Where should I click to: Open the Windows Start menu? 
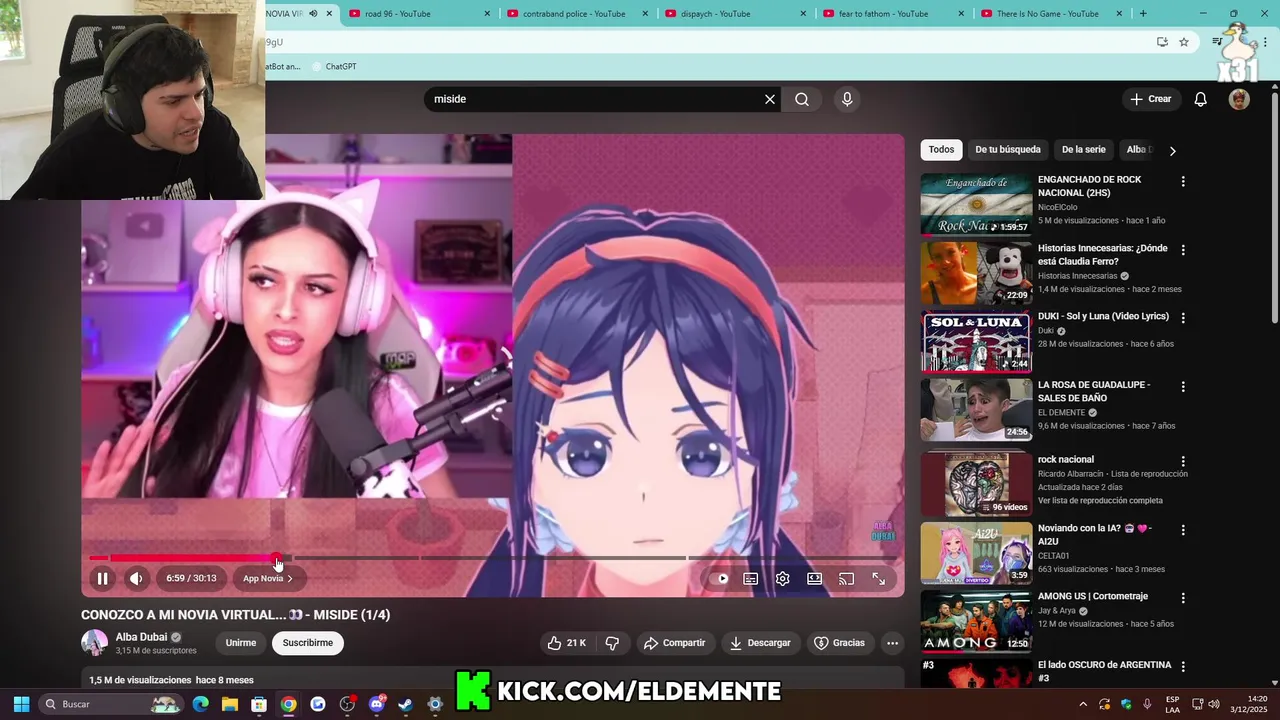tap(21, 704)
